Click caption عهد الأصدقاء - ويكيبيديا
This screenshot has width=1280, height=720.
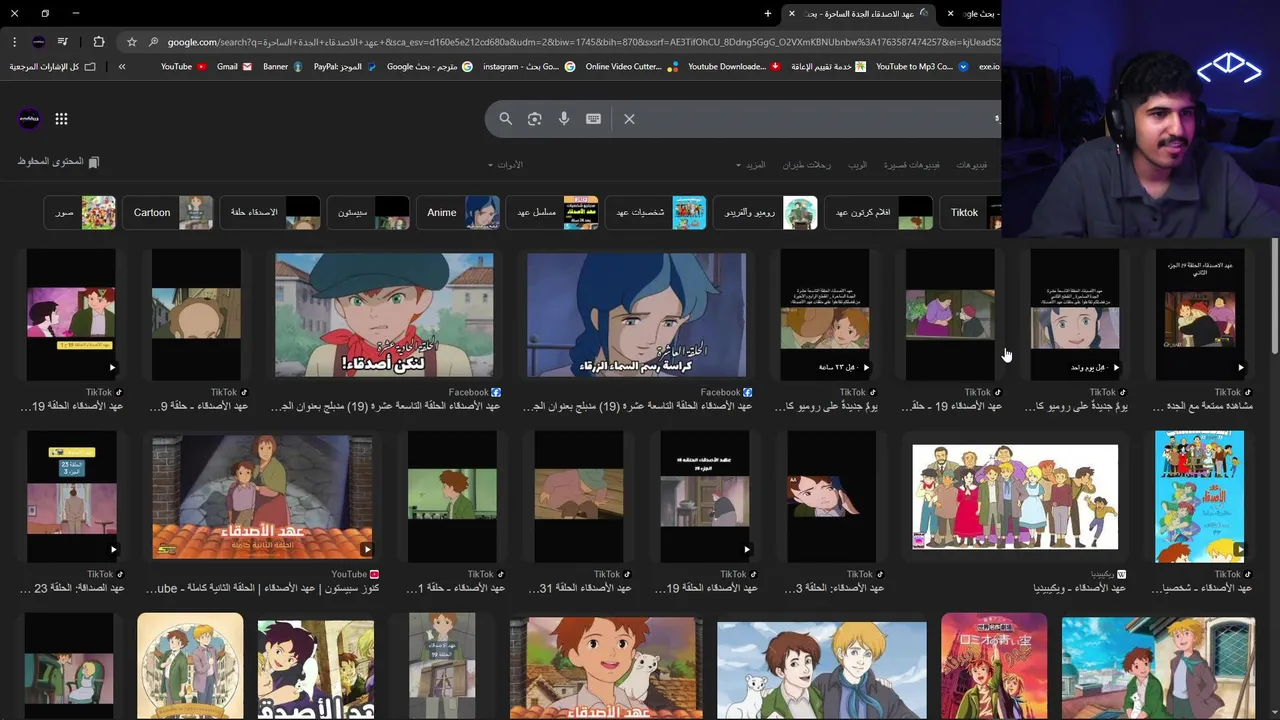1079,589
